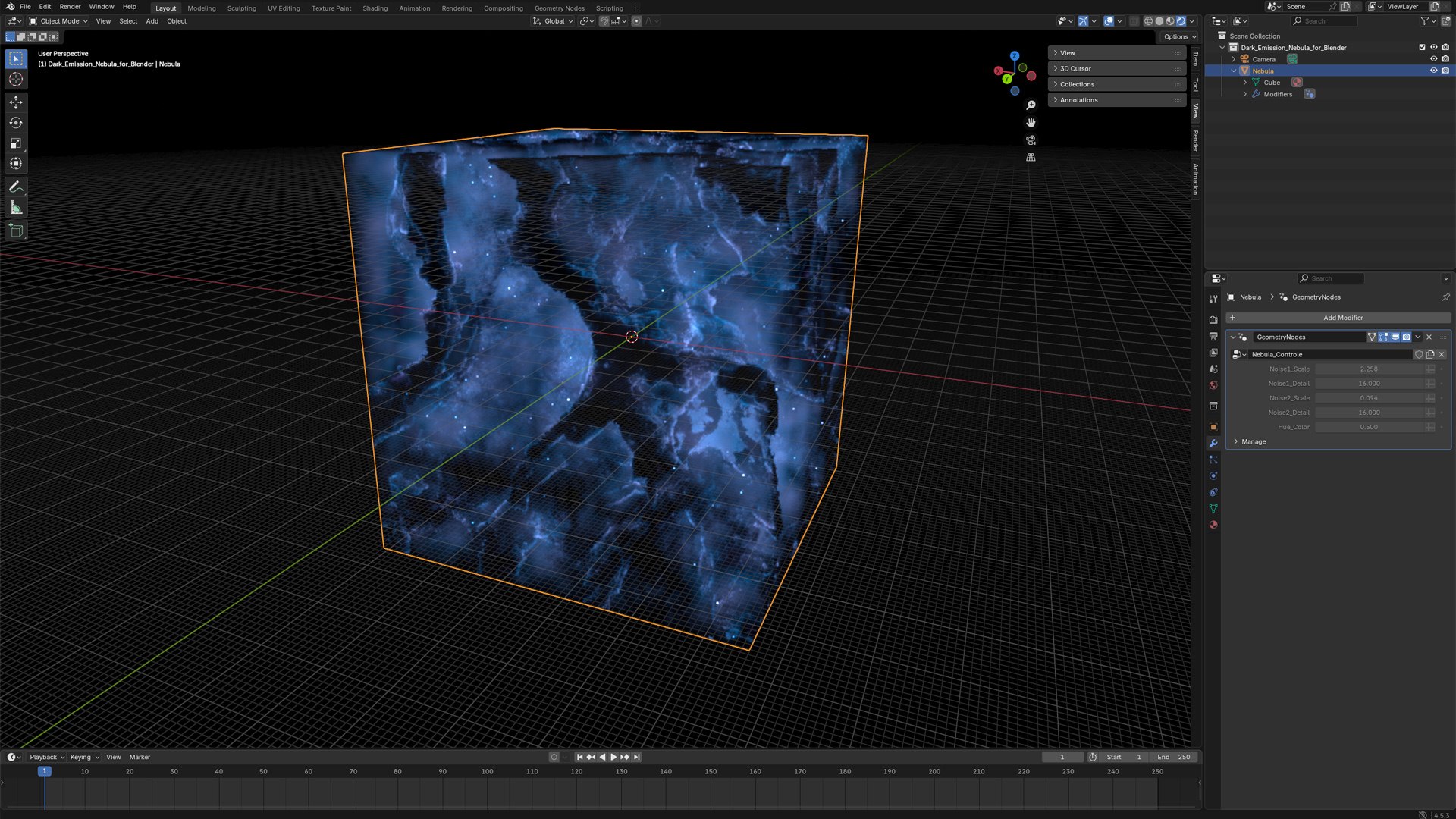Switch to the Sculpting workspace tab
Screen dimensions: 1456x819
point(241,8)
